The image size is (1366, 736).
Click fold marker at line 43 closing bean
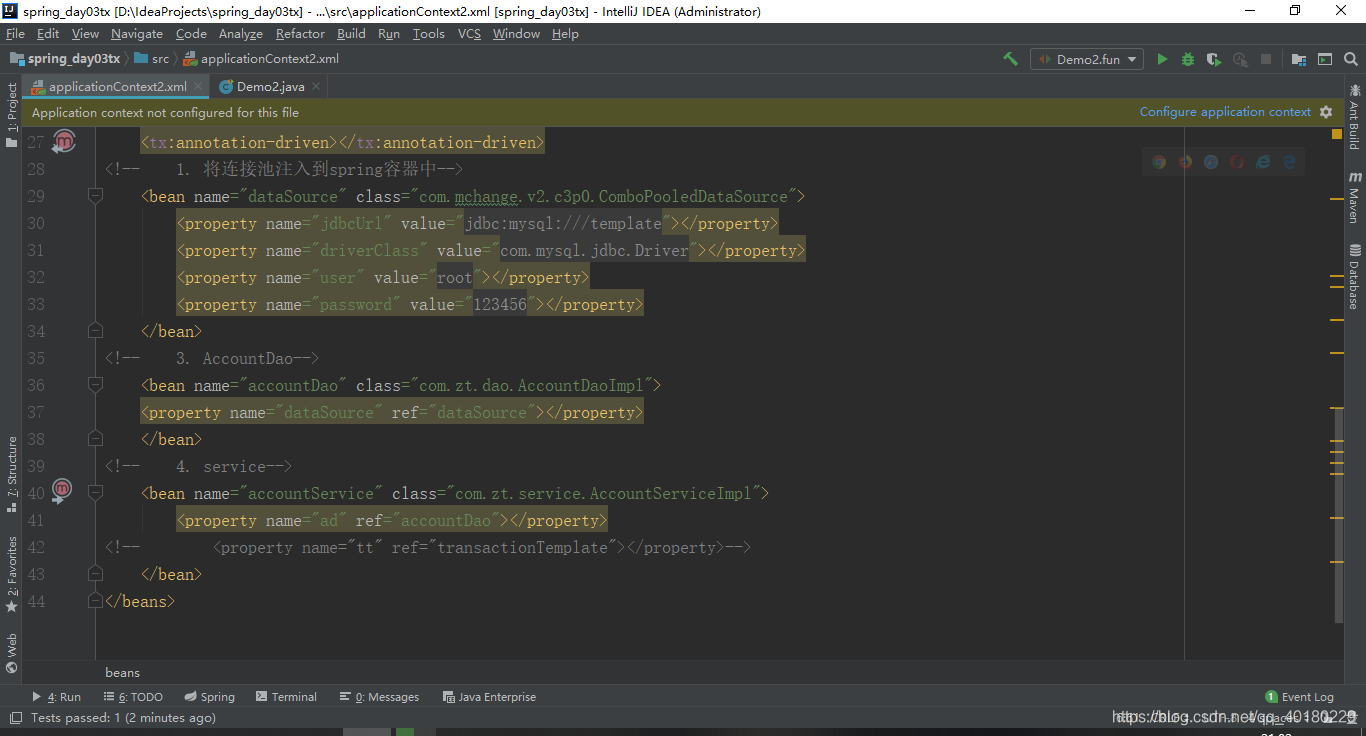point(95,574)
